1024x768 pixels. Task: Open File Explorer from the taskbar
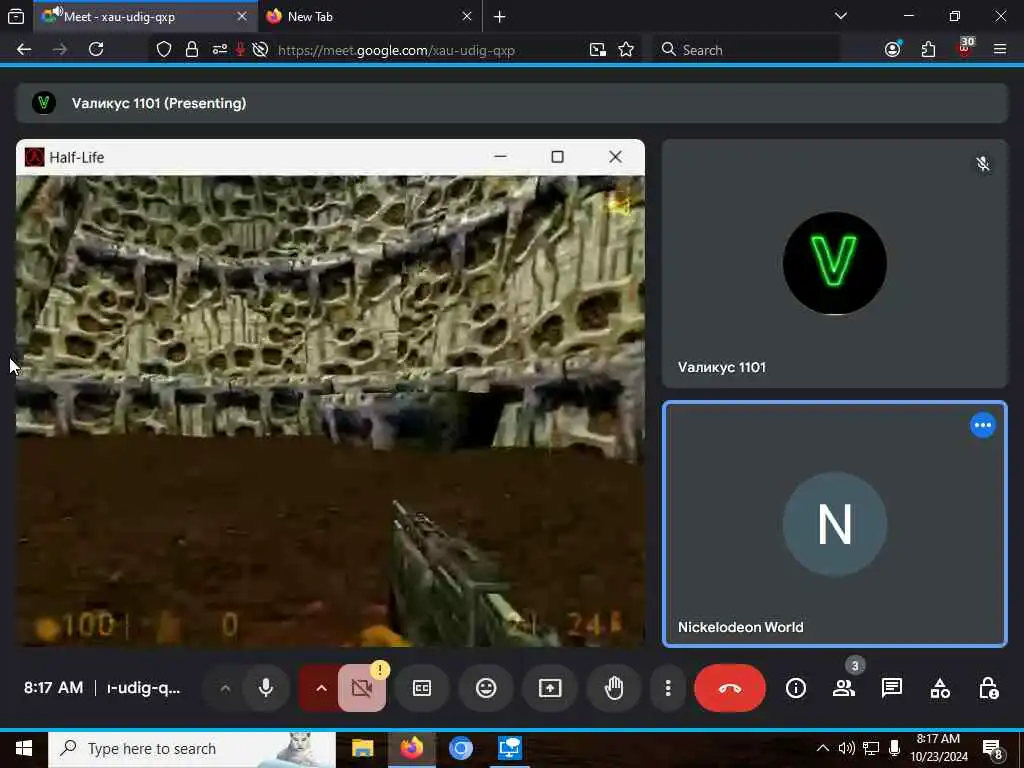pyautogui.click(x=362, y=748)
